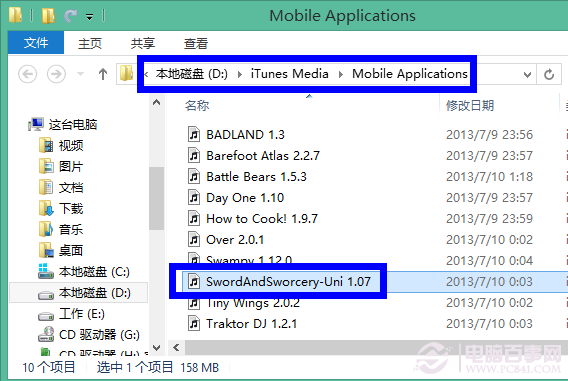Click Mobile Applications in the address path
The image size is (568, 381).
(410, 74)
